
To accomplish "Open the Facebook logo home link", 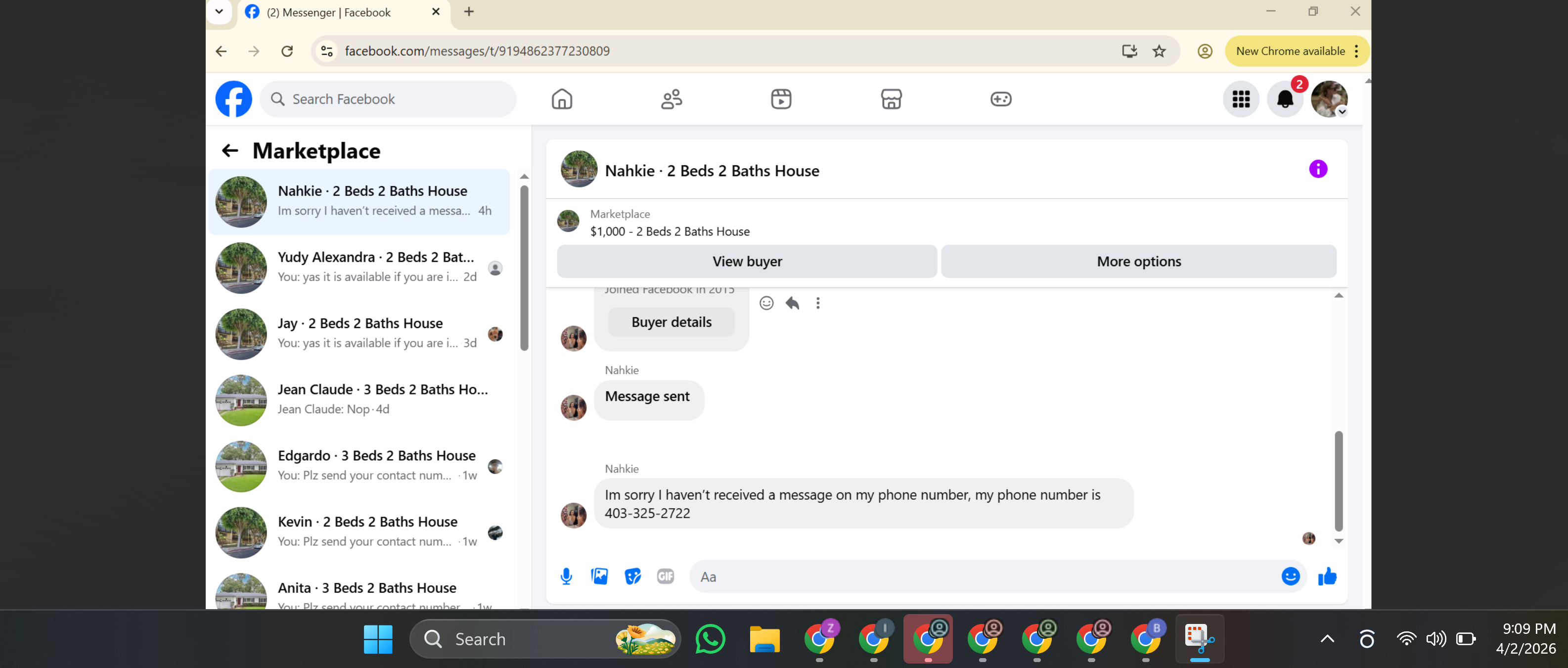I will tap(234, 99).
